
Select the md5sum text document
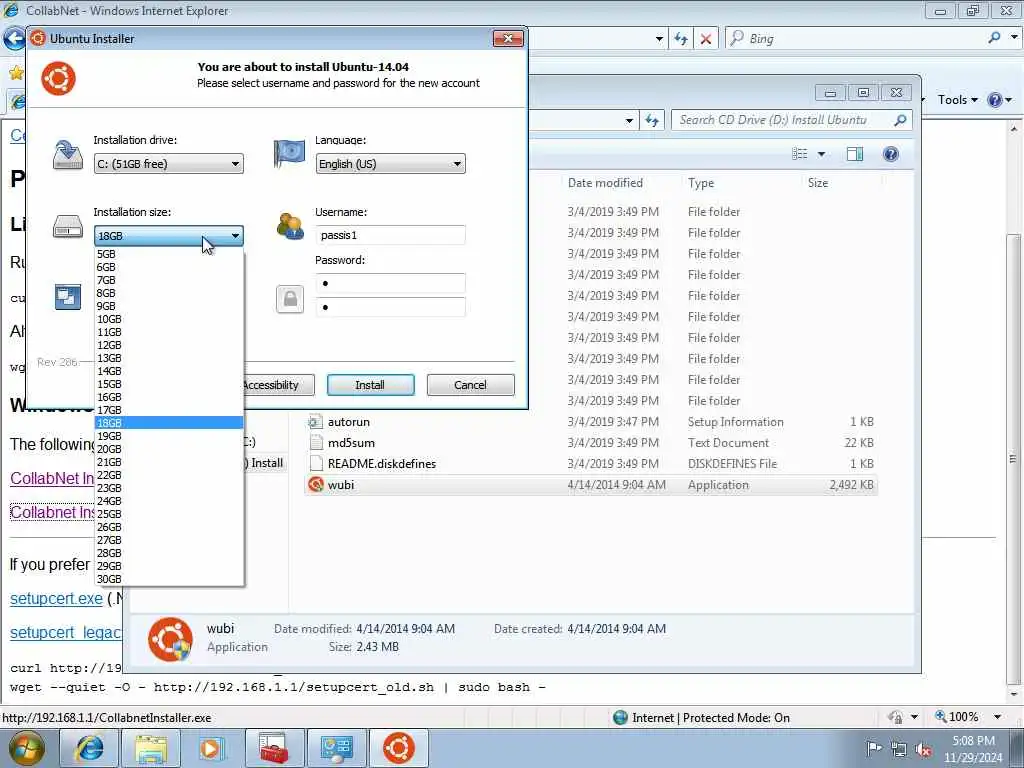click(x=591, y=443)
